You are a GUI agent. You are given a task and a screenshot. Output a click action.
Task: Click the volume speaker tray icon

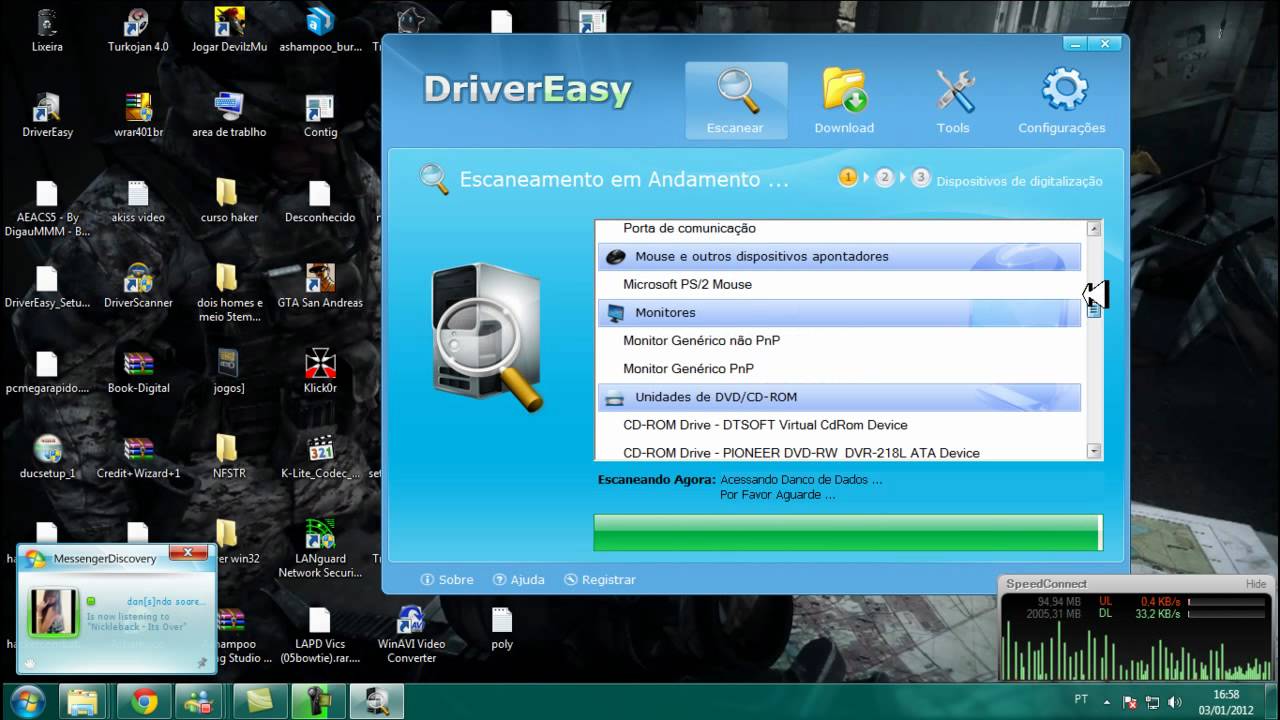(1173, 702)
